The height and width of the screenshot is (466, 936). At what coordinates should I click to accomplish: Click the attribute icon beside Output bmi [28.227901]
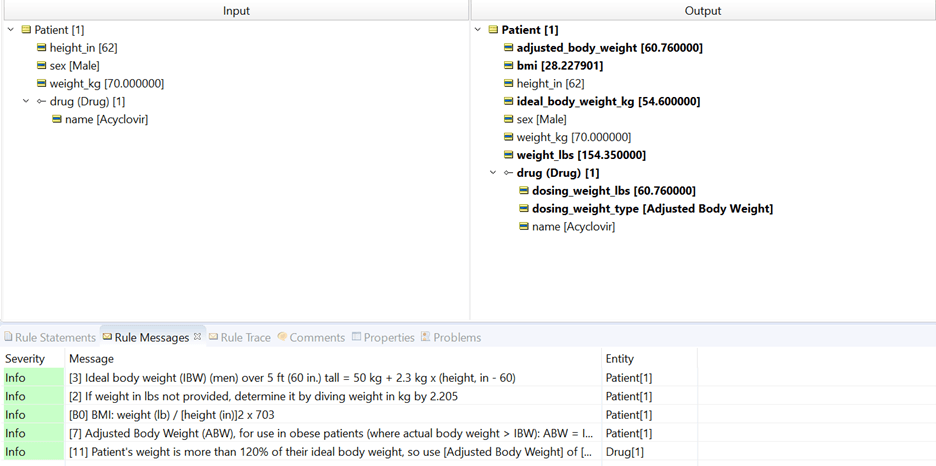(508, 66)
